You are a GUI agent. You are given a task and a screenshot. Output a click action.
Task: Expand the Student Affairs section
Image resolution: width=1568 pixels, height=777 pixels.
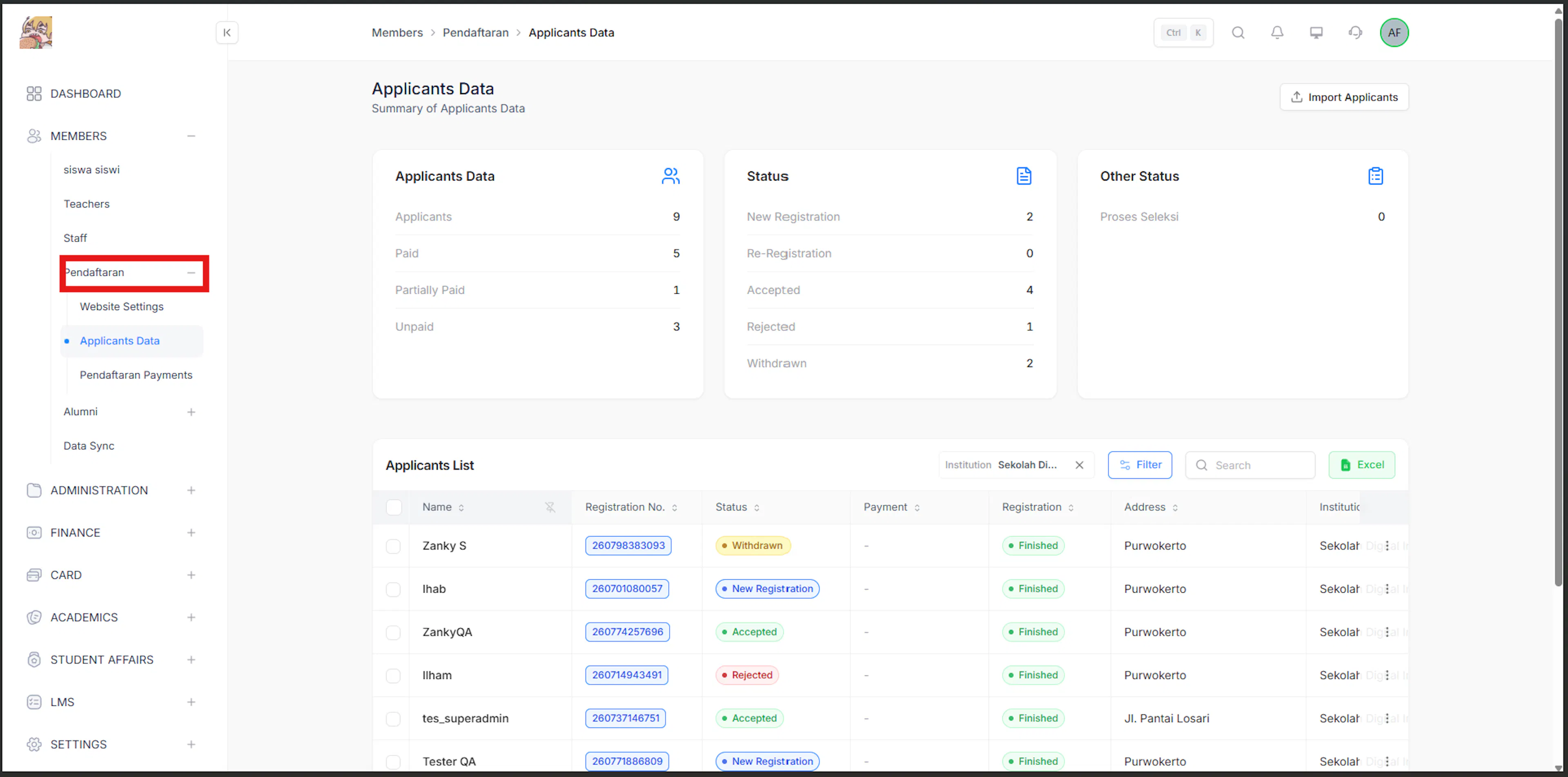191,659
